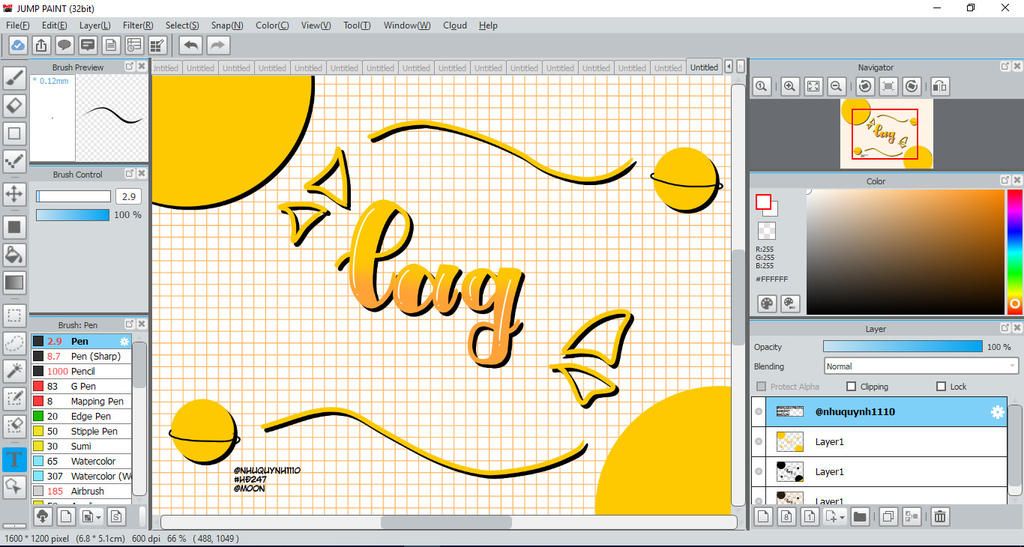The image size is (1024, 547).
Task: Toggle the Protect Alpha checkbox
Action: (761, 386)
